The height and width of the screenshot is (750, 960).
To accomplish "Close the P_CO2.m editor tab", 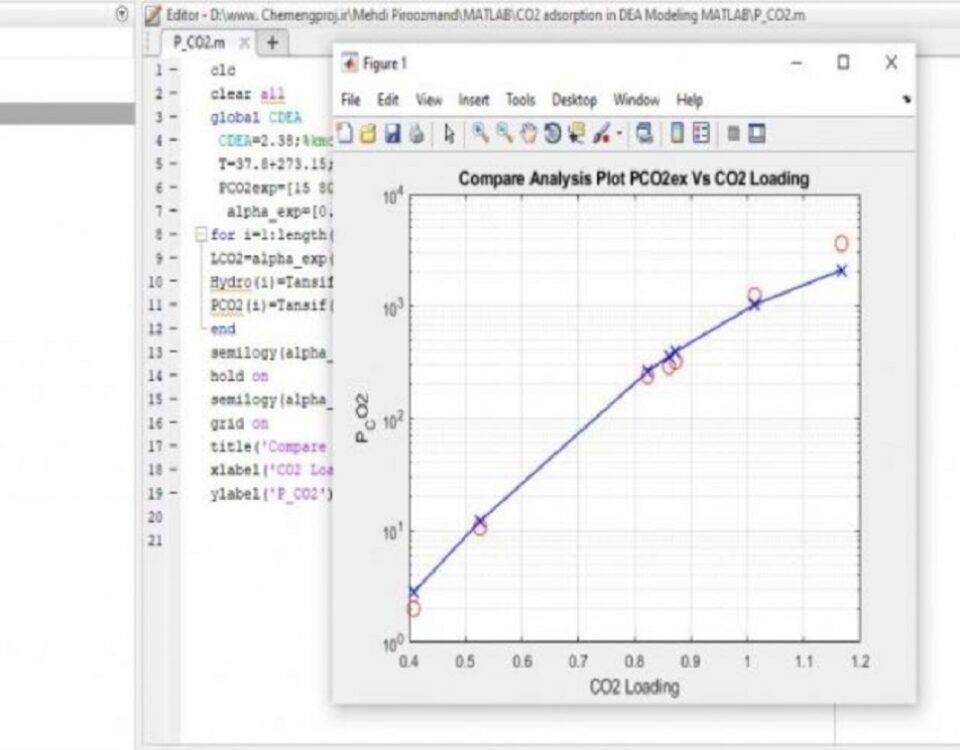I will pyautogui.click(x=244, y=43).
